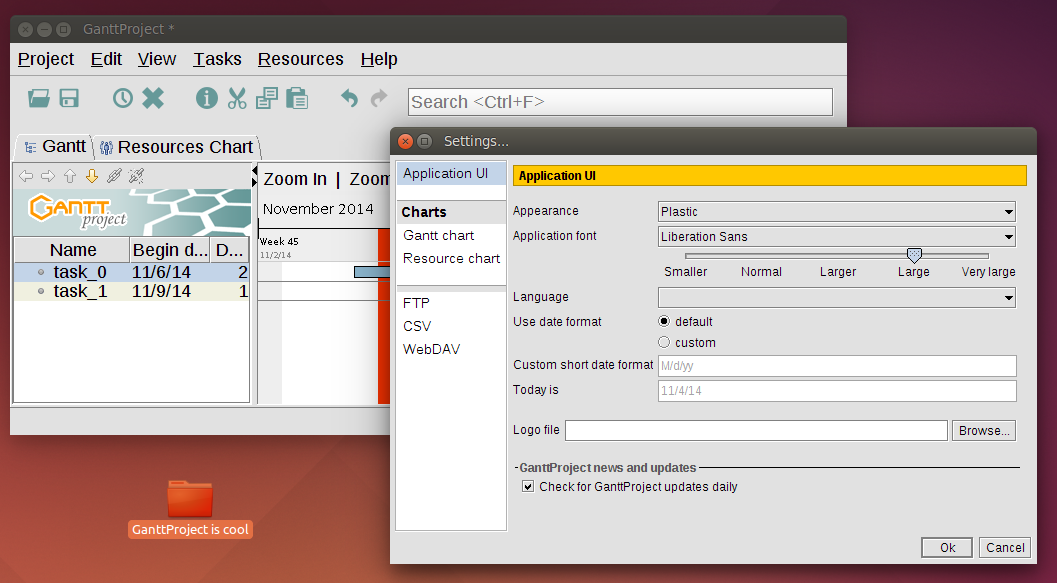Open the Language dropdown
Image resolution: width=1057 pixels, height=583 pixels.
pyautogui.click(x=837, y=297)
